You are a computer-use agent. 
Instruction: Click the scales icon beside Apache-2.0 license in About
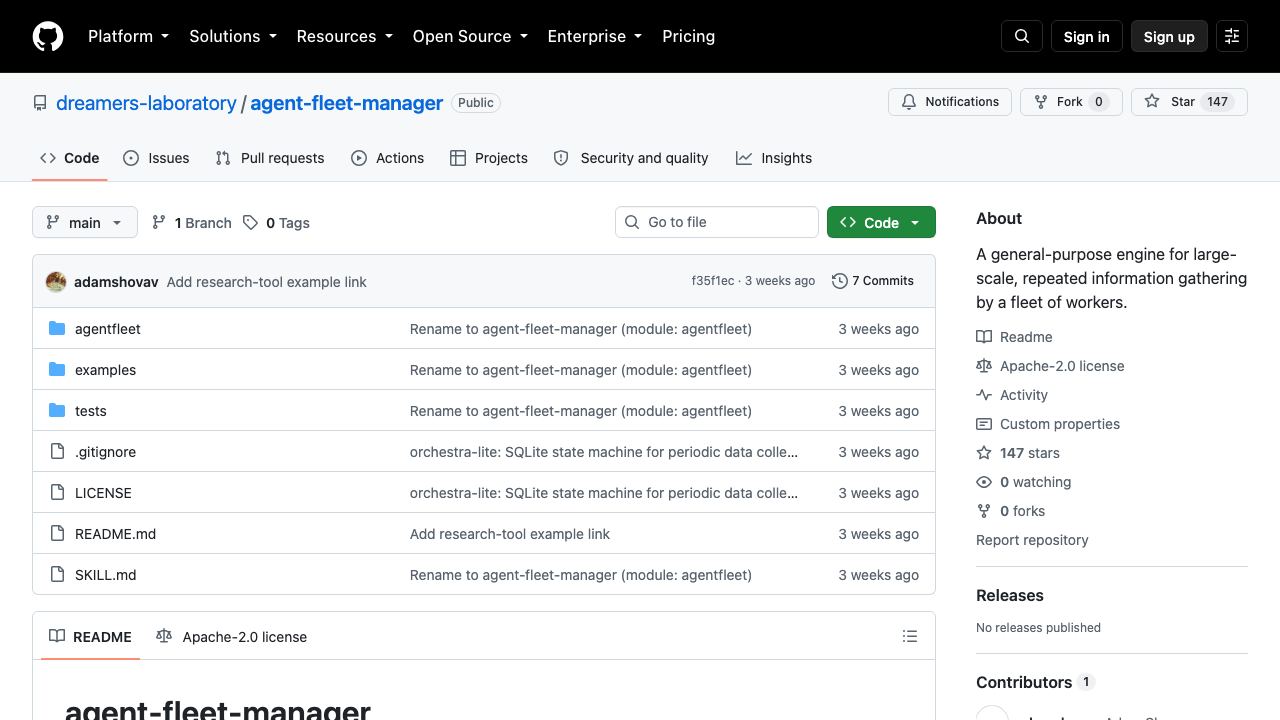984,366
